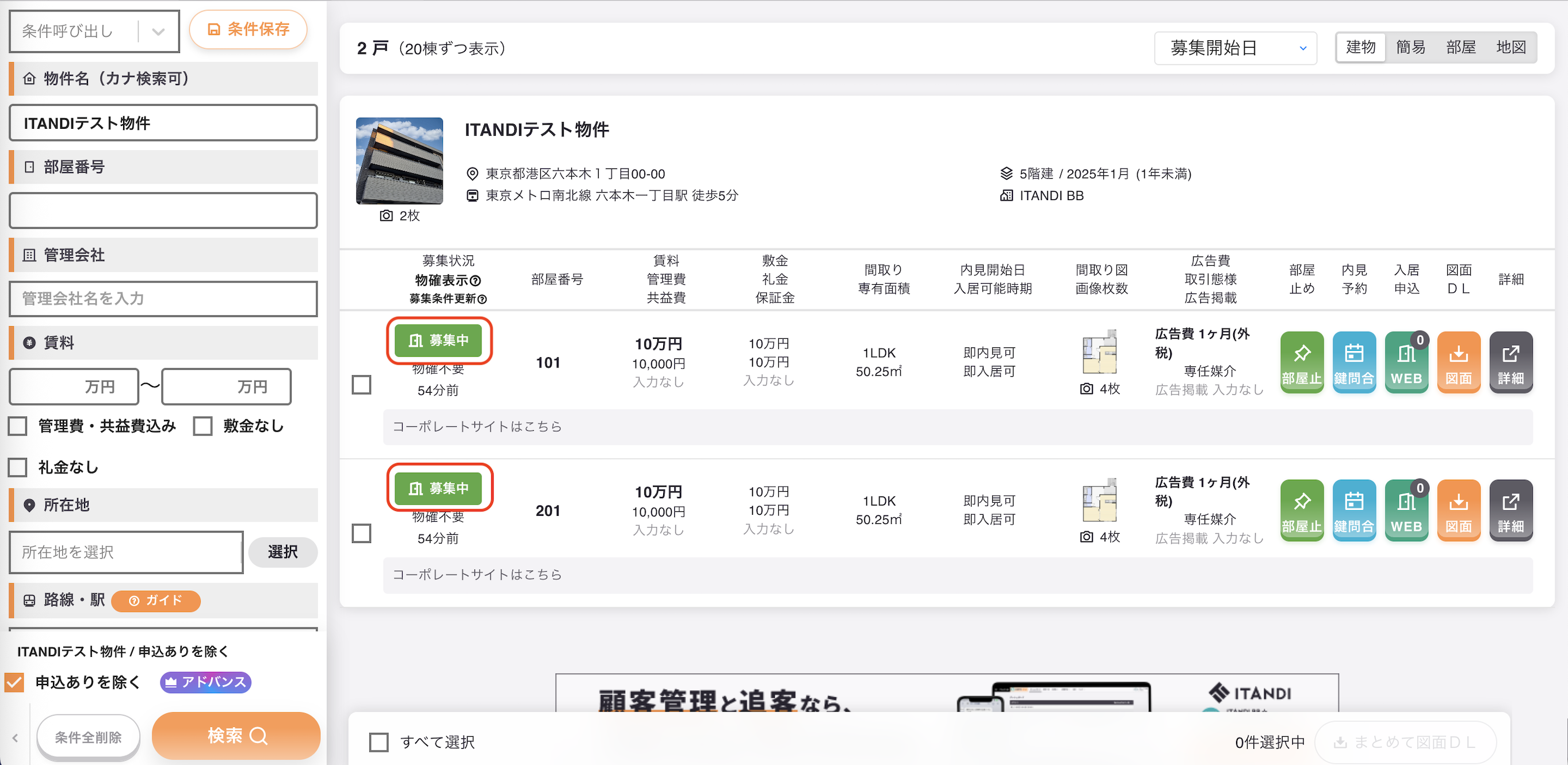Click the ITANDI advertisement banner
Image resolution: width=1568 pixels, height=765 pixels.
[947, 693]
